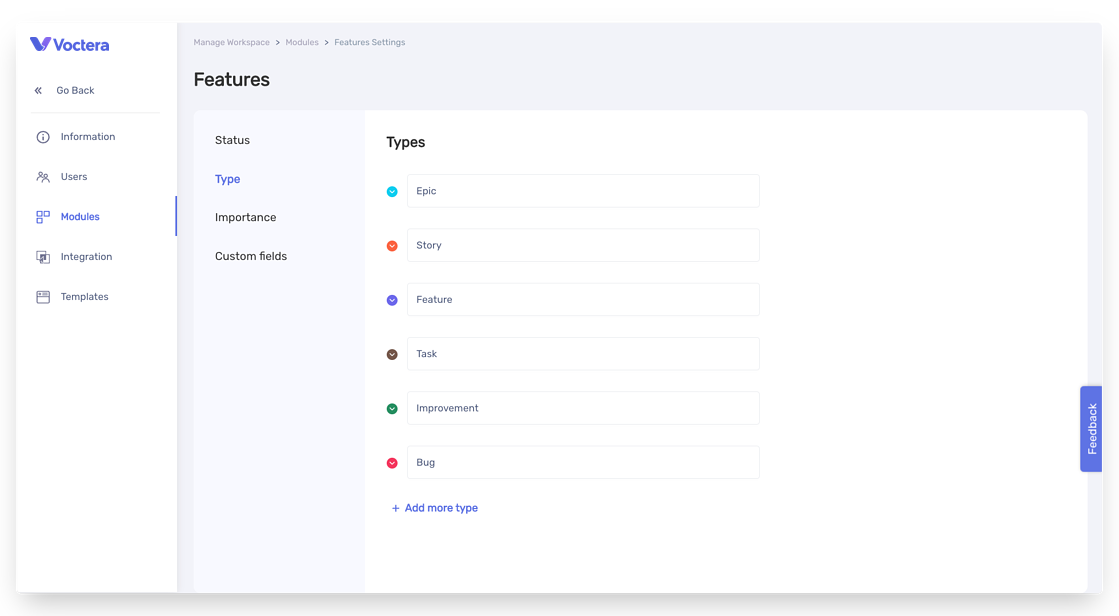Screen dimensions: 1119x616
Task: Switch to the Importance tab
Action: coord(245,217)
